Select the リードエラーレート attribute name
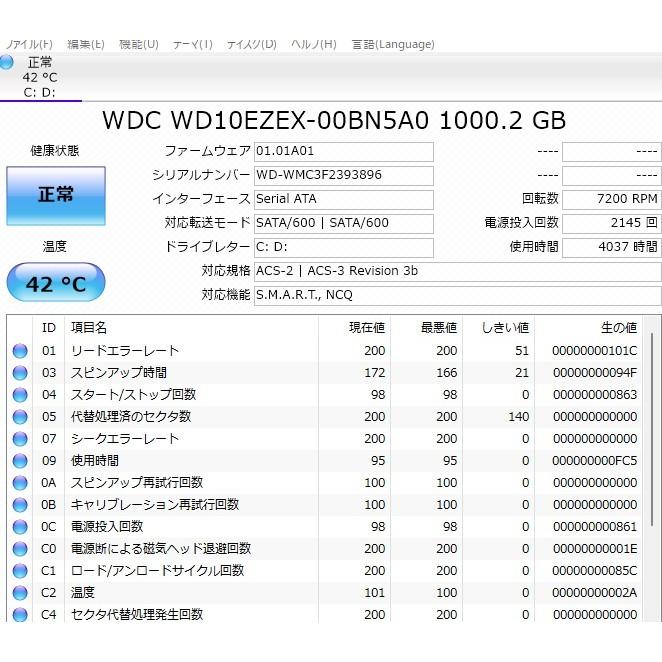Viewport: 662px width, 662px height. pos(125,351)
